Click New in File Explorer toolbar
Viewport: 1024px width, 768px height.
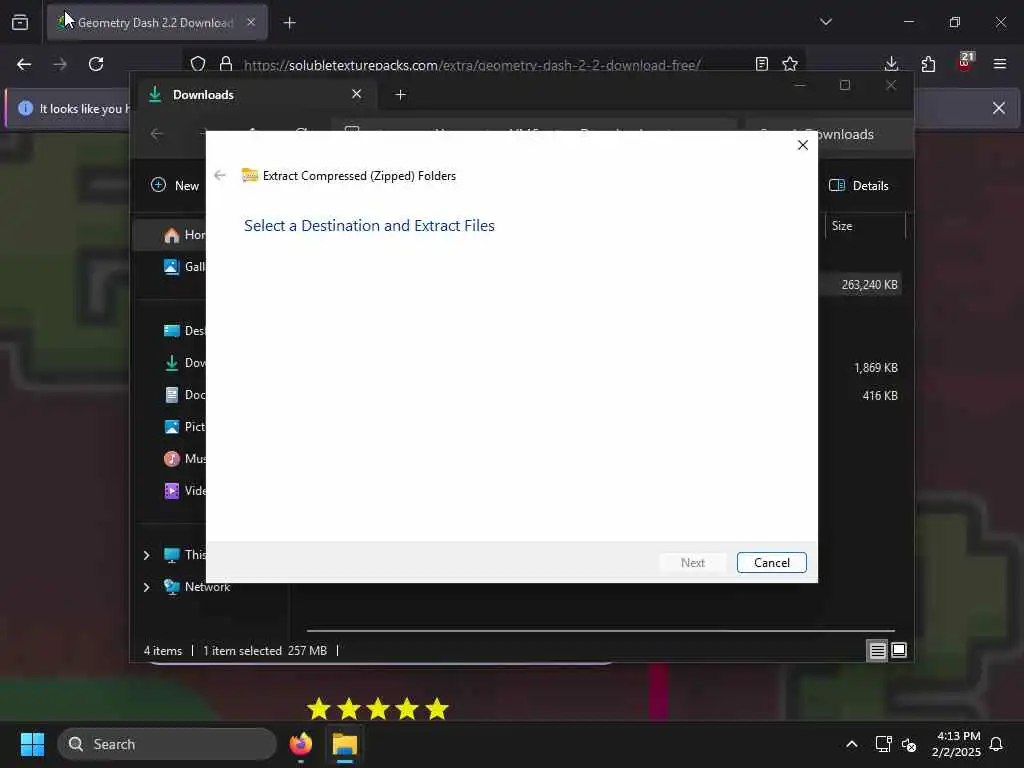click(174, 185)
